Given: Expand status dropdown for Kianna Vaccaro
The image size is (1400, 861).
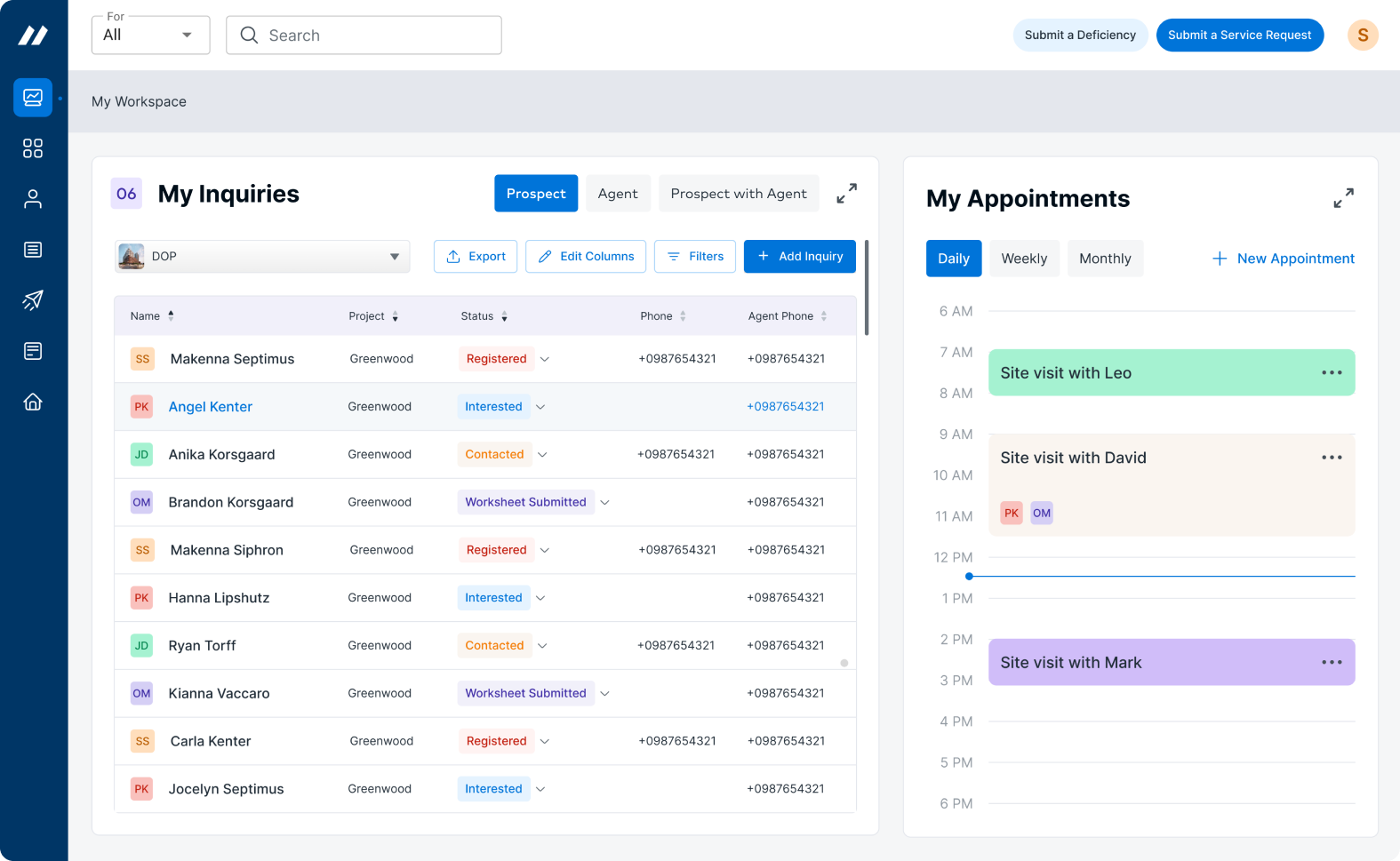Looking at the screenshot, I should (x=604, y=694).
